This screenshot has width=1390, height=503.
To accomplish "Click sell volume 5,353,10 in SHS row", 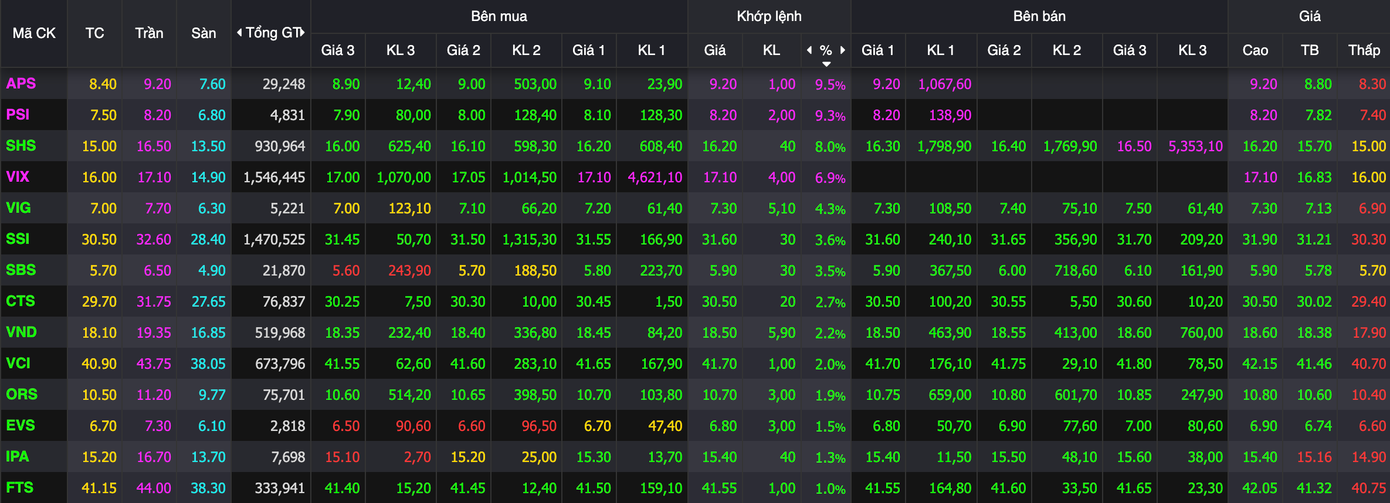I will click(x=1195, y=147).
